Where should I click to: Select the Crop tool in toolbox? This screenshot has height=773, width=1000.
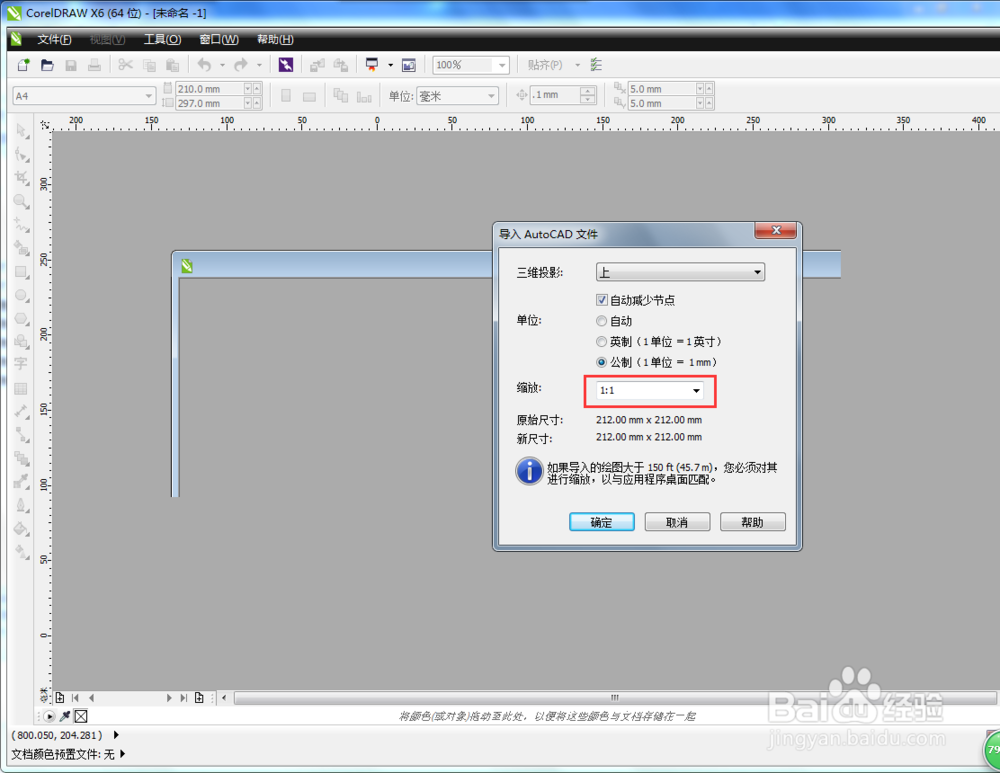pos(22,178)
